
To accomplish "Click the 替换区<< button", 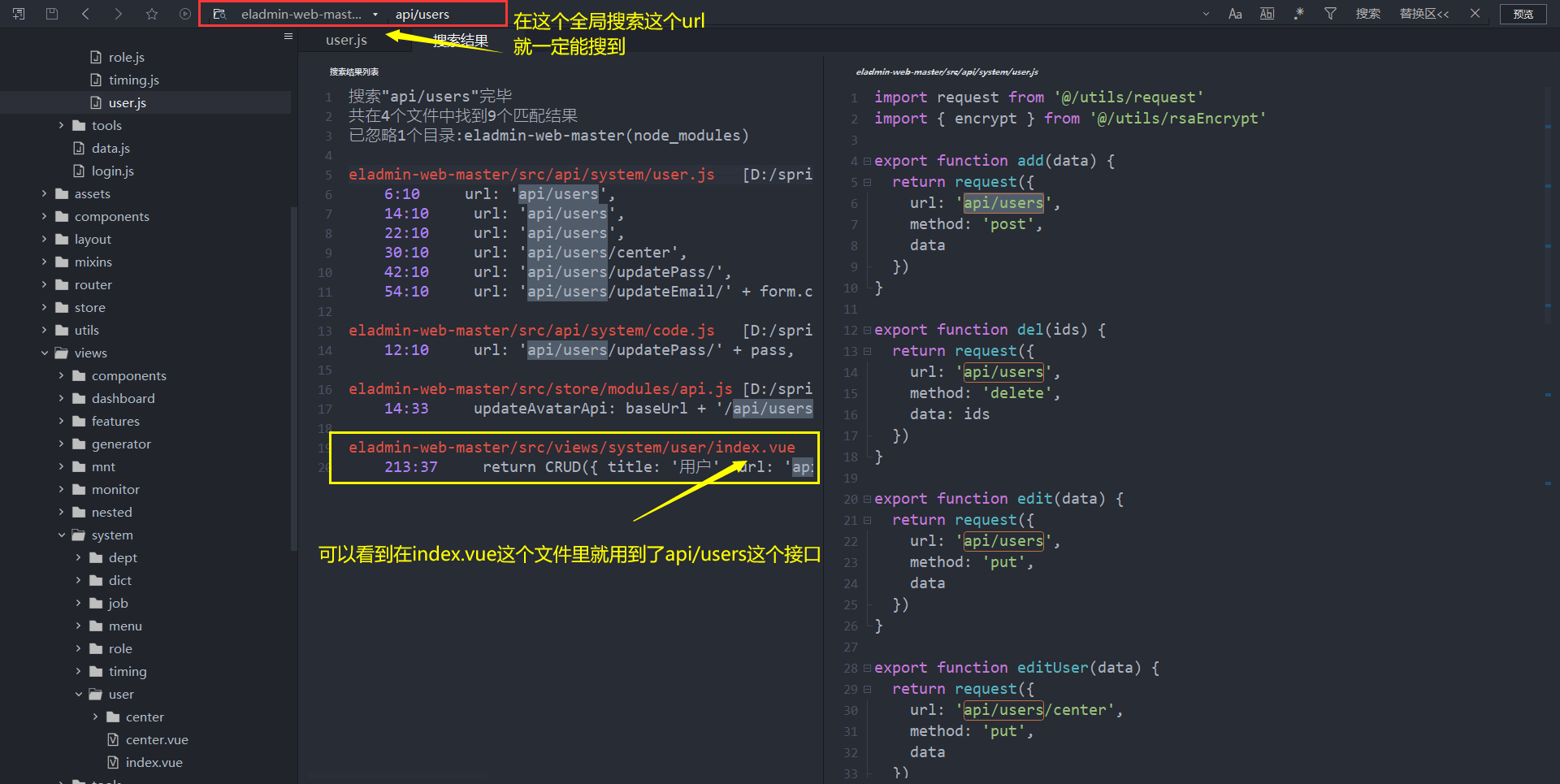I will point(1424,14).
